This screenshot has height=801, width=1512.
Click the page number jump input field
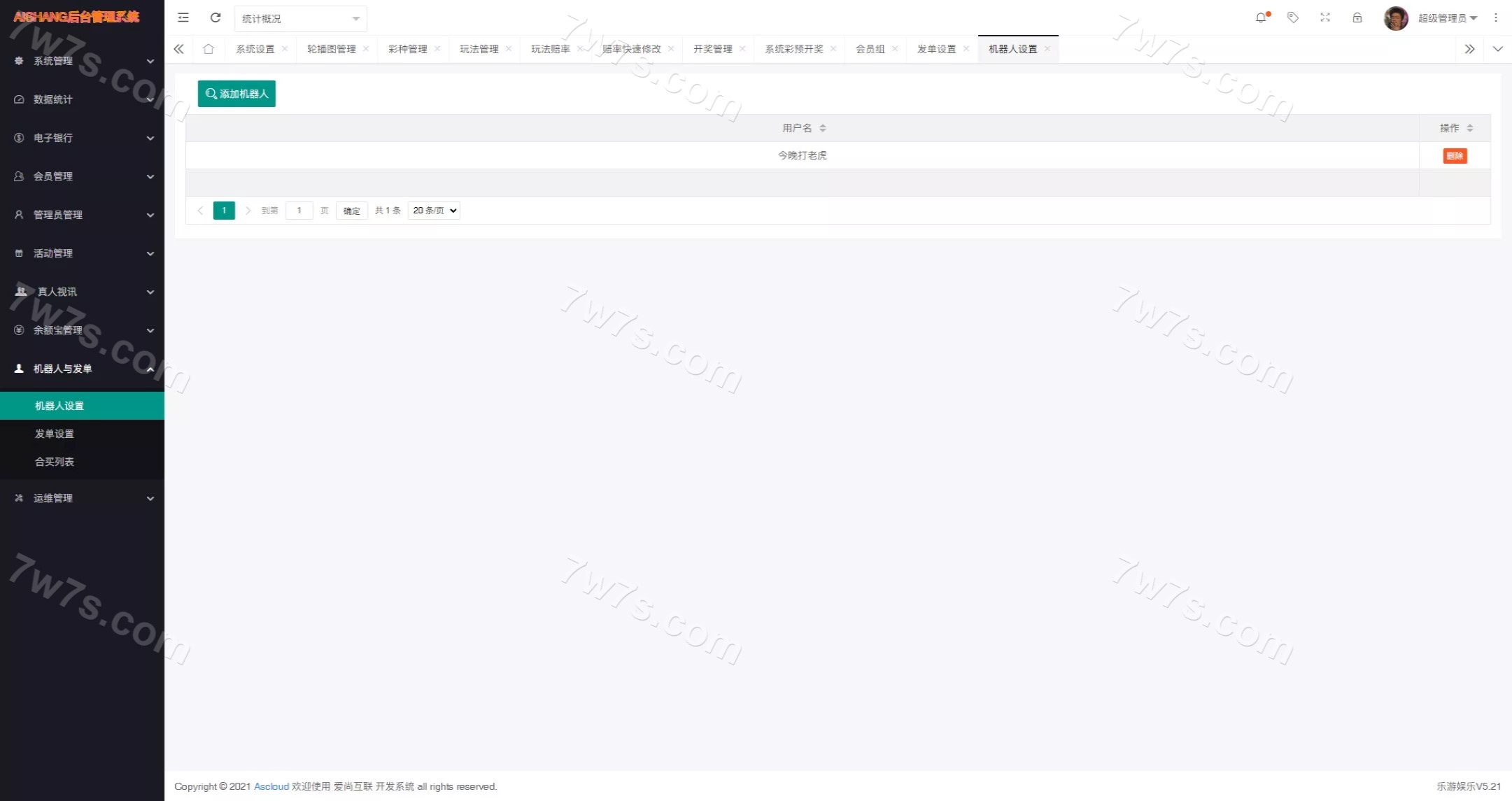pos(299,211)
